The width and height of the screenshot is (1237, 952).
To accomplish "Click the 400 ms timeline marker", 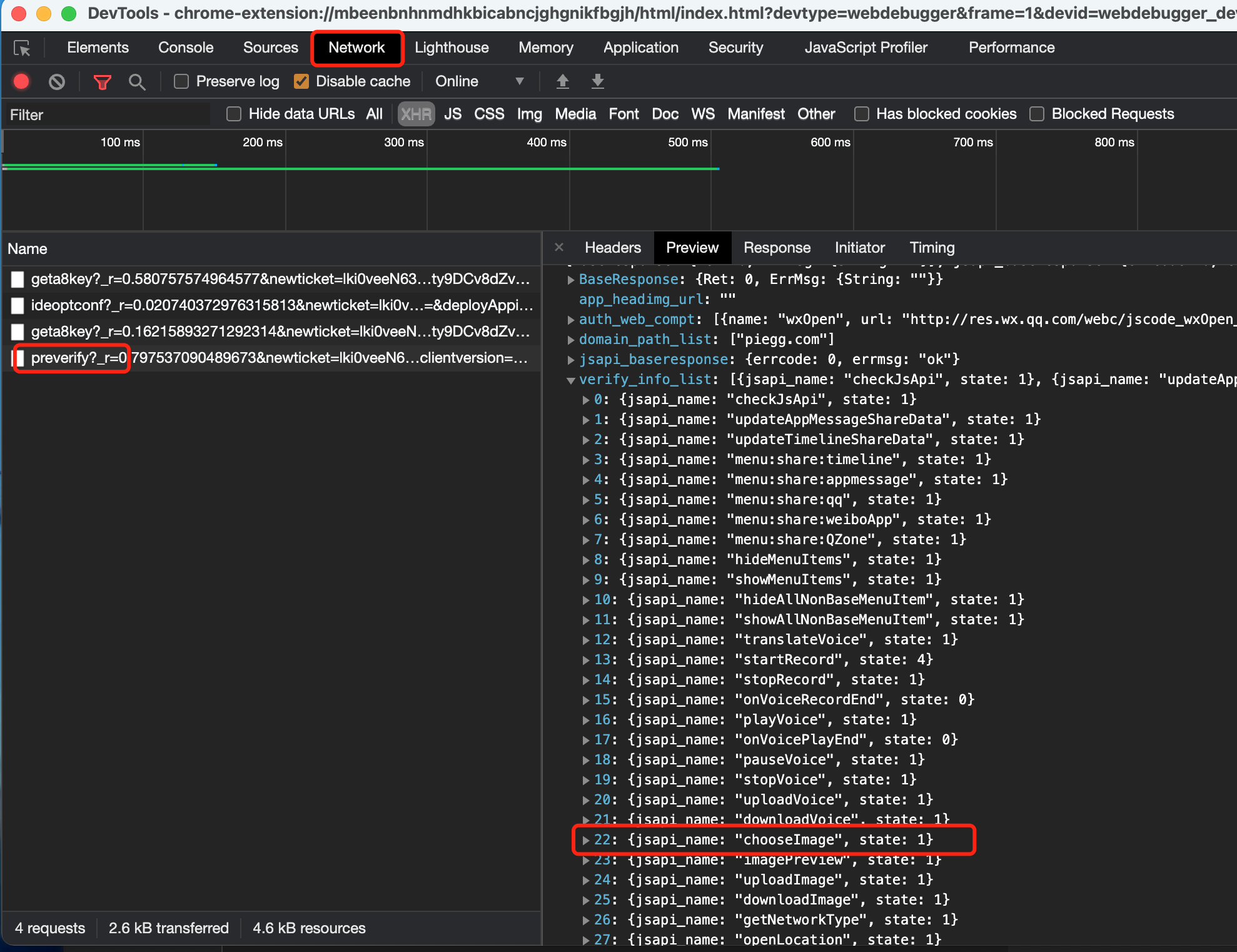I will click(546, 143).
